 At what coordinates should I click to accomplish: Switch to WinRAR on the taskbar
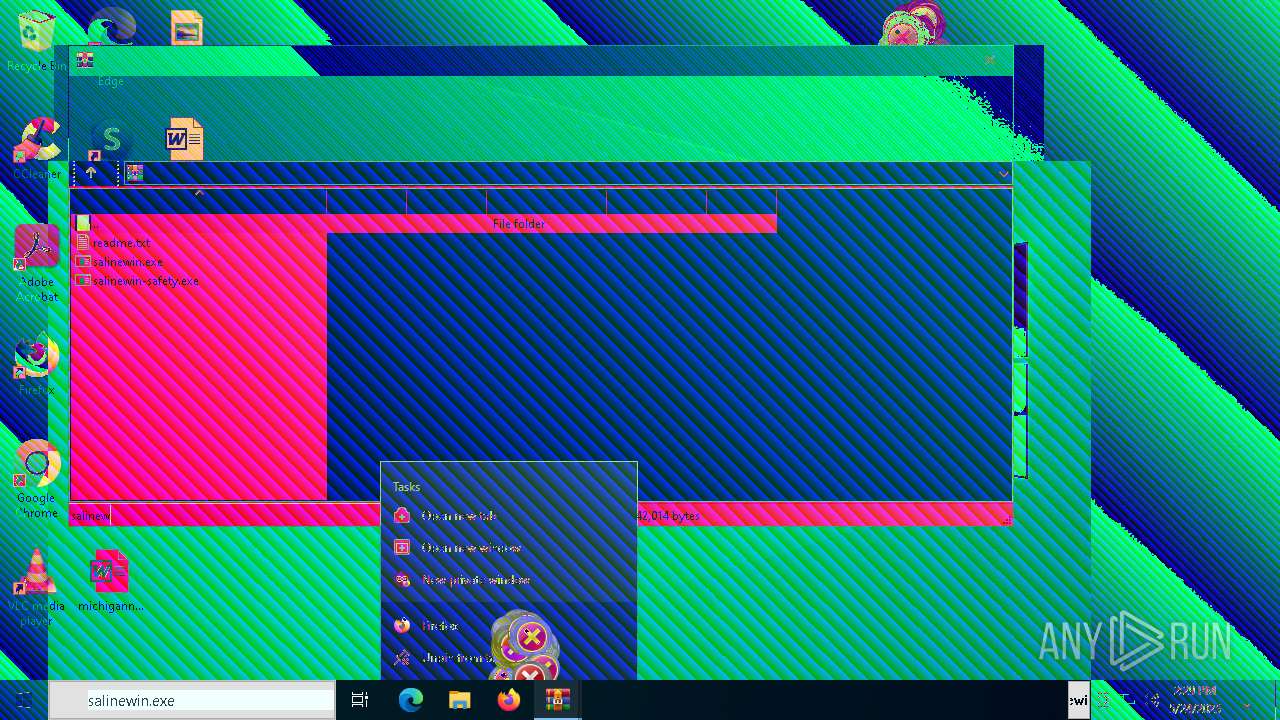[557, 701]
